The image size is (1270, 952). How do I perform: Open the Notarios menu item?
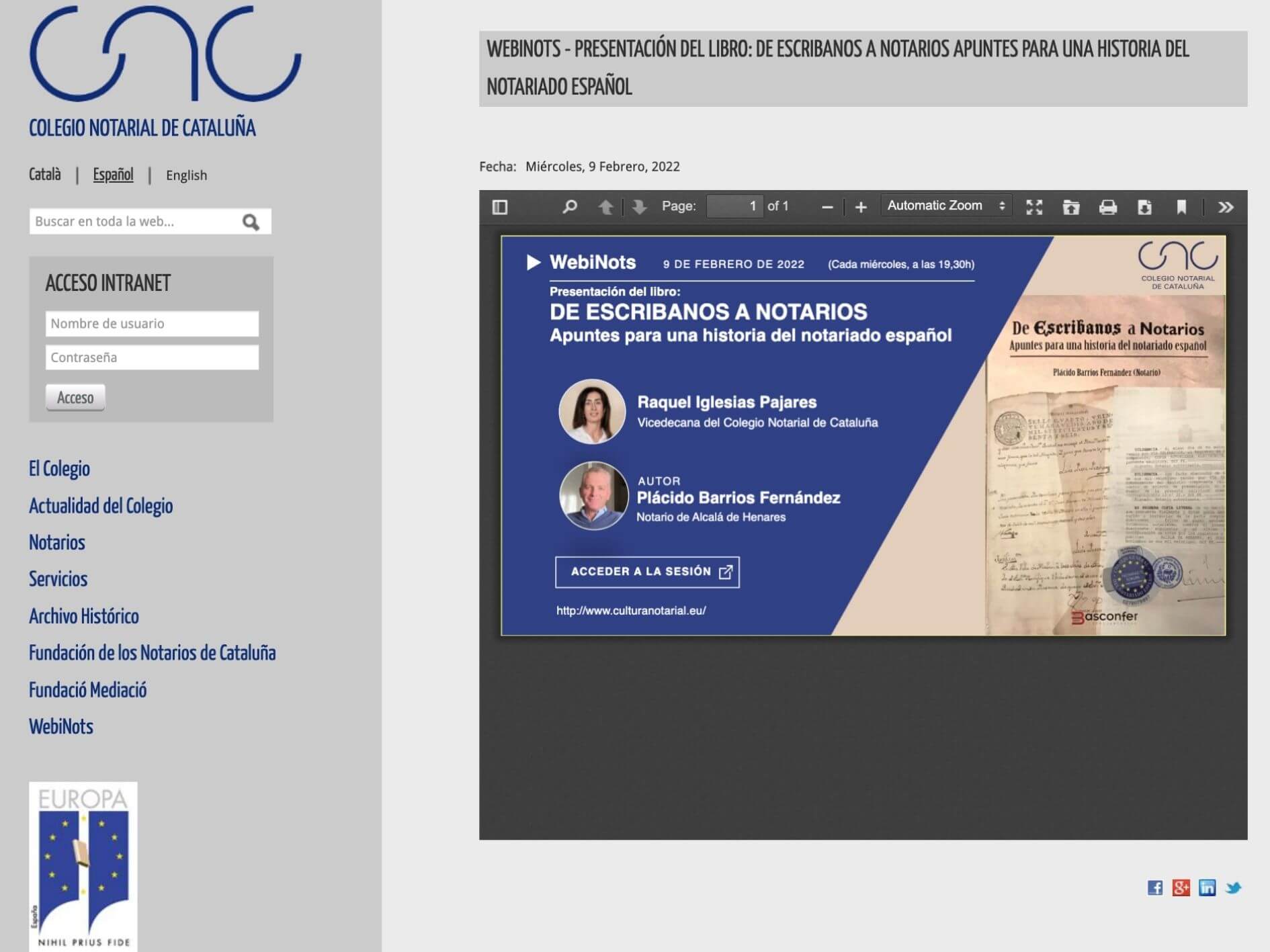coord(57,542)
